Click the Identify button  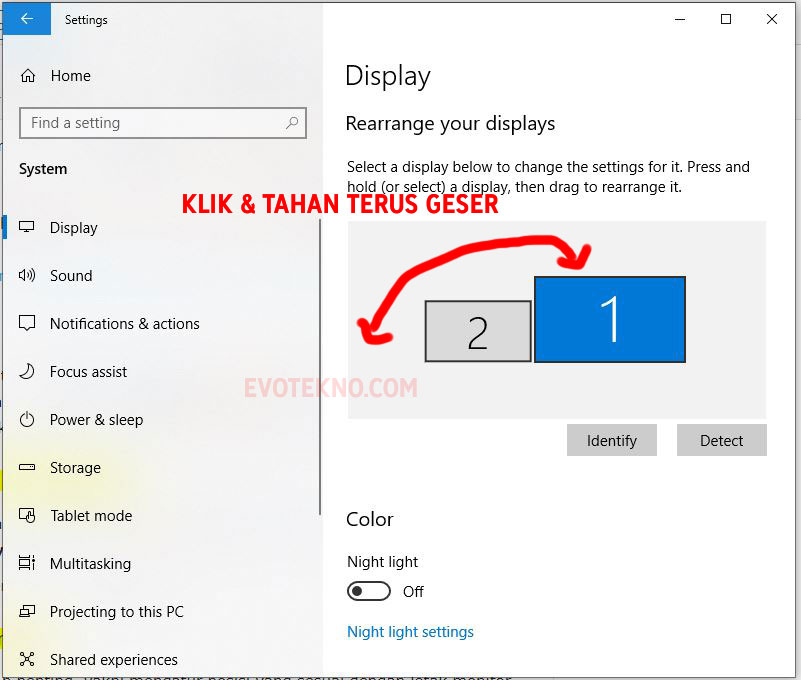coord(611,440)
